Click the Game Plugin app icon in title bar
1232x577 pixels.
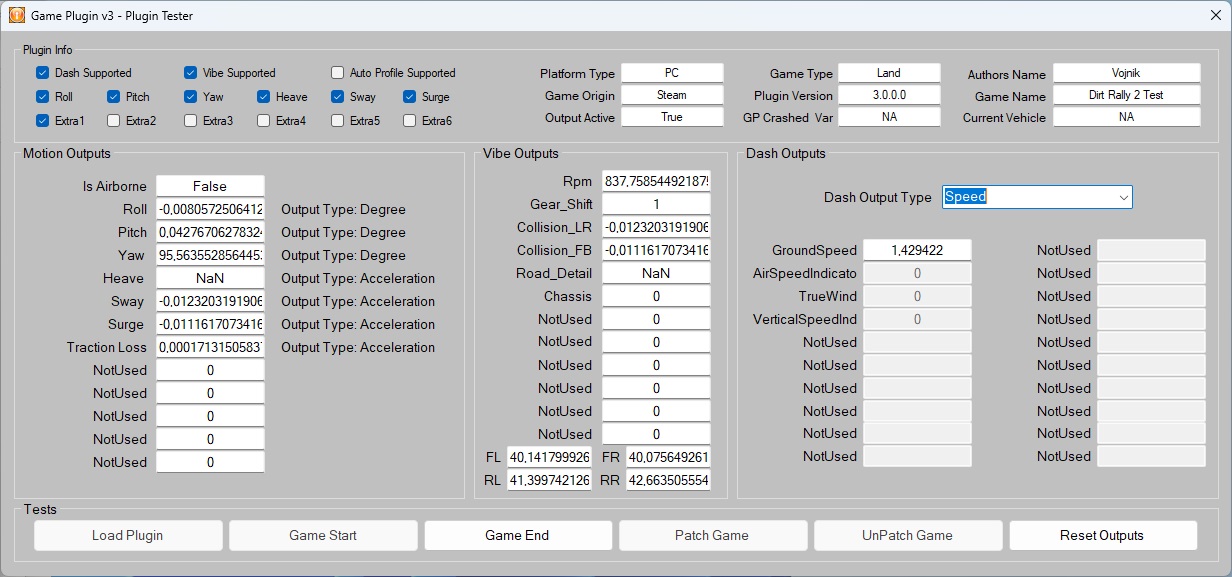(16, 16)
